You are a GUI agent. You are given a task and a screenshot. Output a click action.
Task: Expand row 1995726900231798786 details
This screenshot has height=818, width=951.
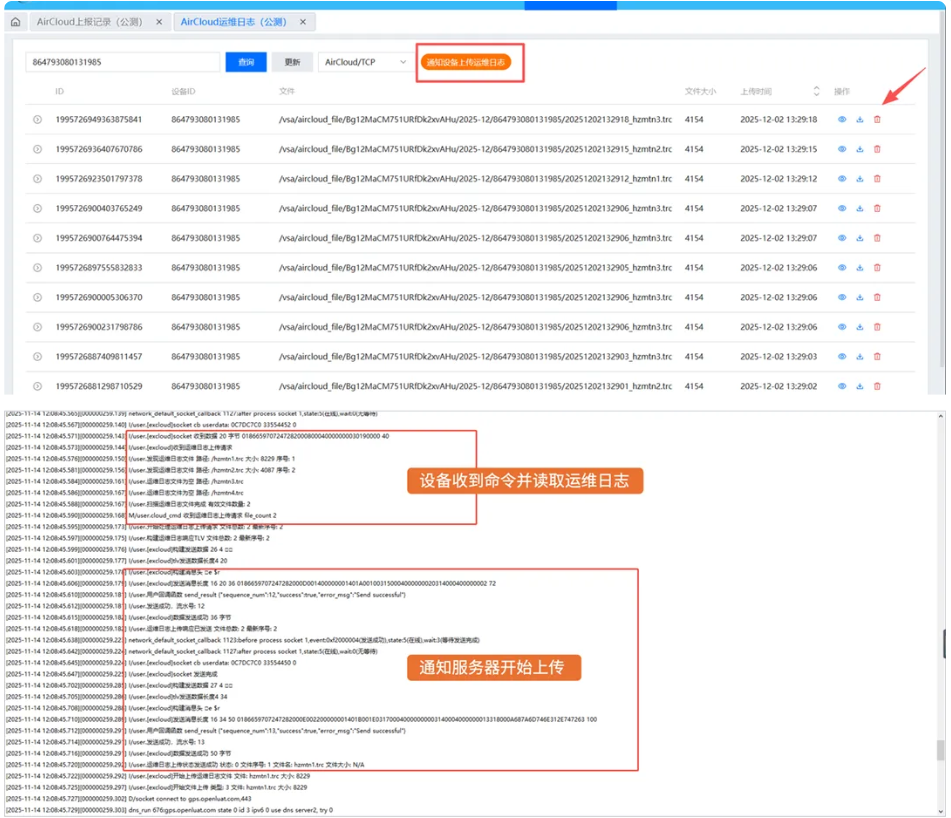[38, 327]
